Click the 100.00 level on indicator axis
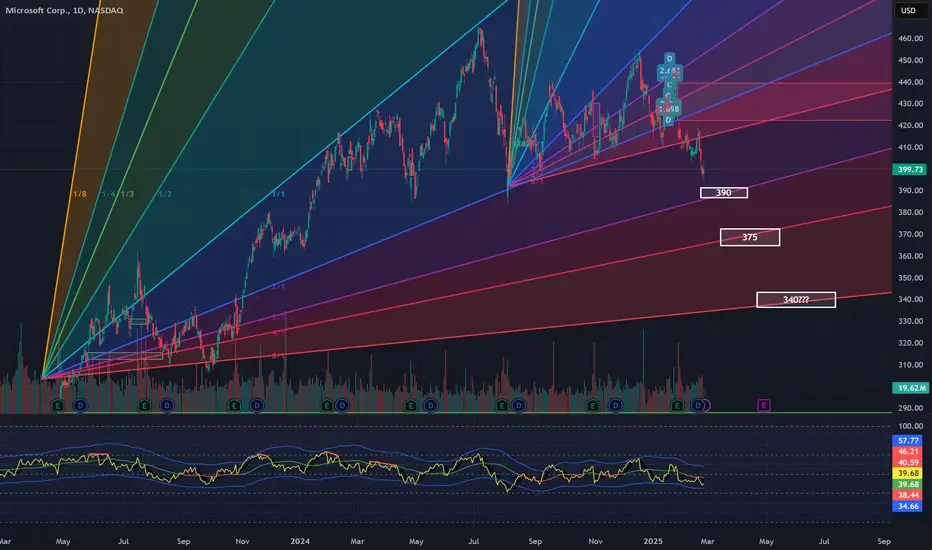Viewport: 932px width, 550px height. 910,426
